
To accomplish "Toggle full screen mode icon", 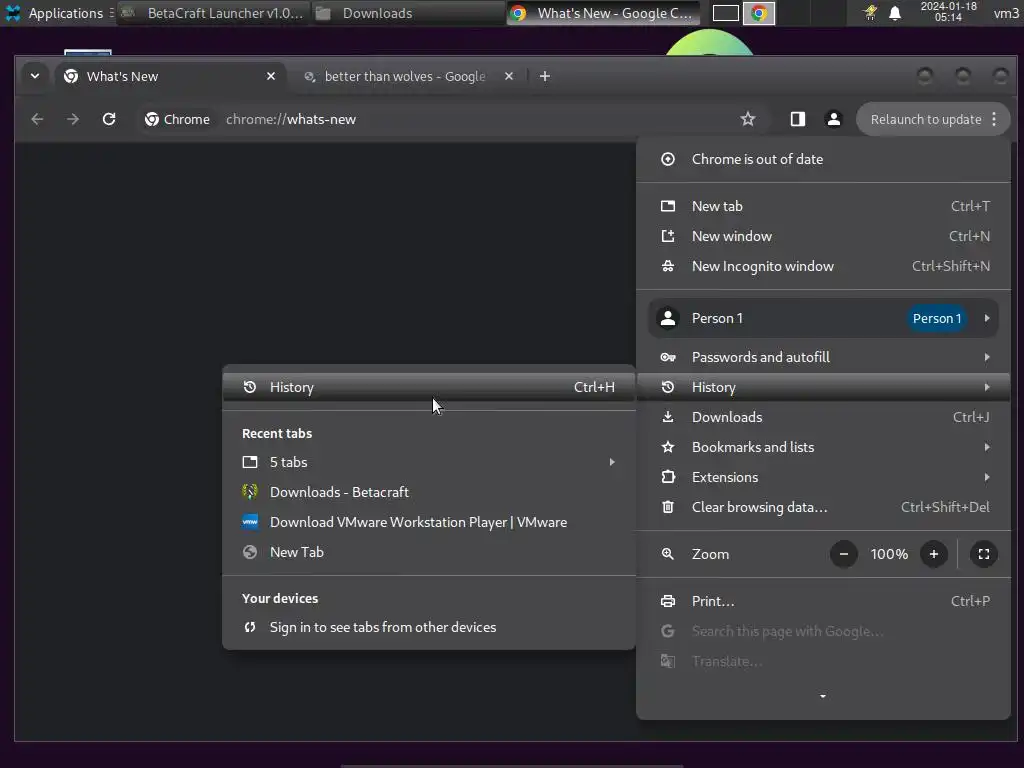I will click(984, 554).
